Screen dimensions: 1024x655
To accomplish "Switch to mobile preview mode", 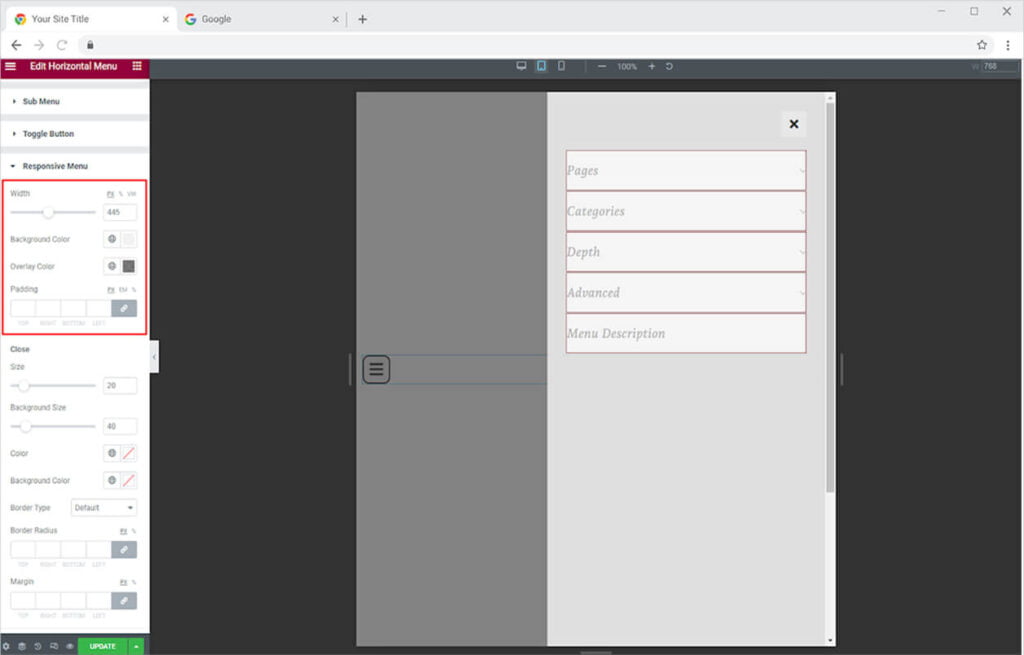I will click(561, 66).
